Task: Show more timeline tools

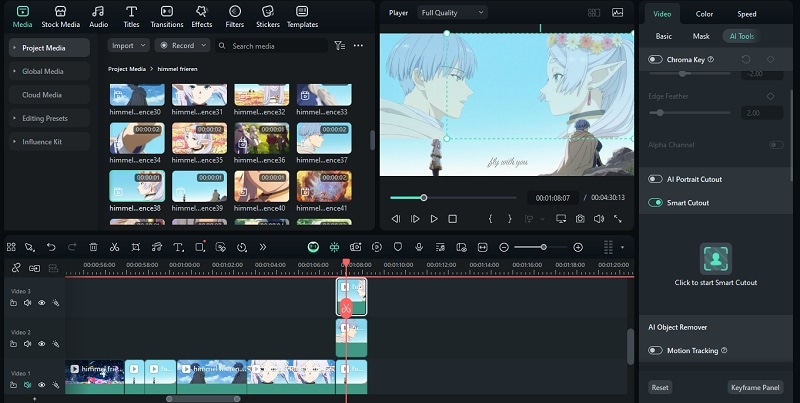Action: [x=263, y=247]
